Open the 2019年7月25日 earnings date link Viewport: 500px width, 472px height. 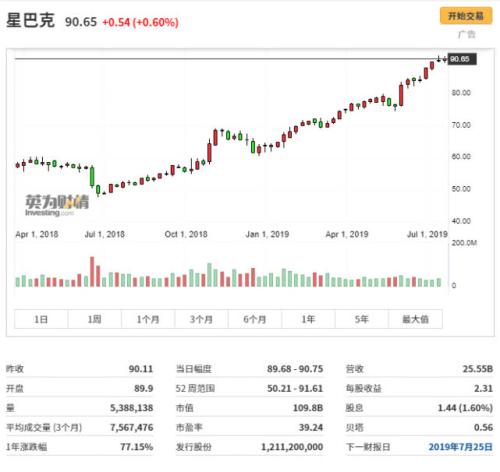tap(460, 447)
